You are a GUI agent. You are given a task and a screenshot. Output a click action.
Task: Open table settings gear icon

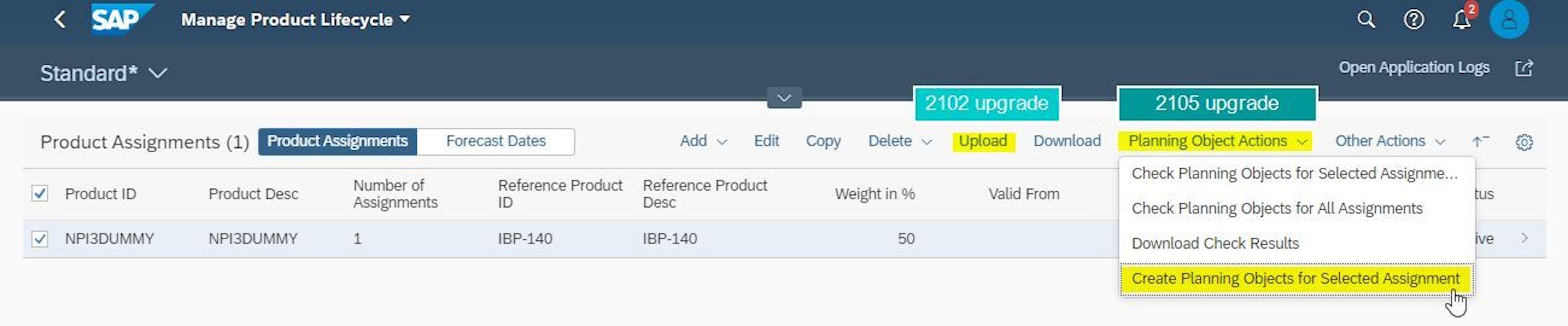click(x=1523, y=142)
